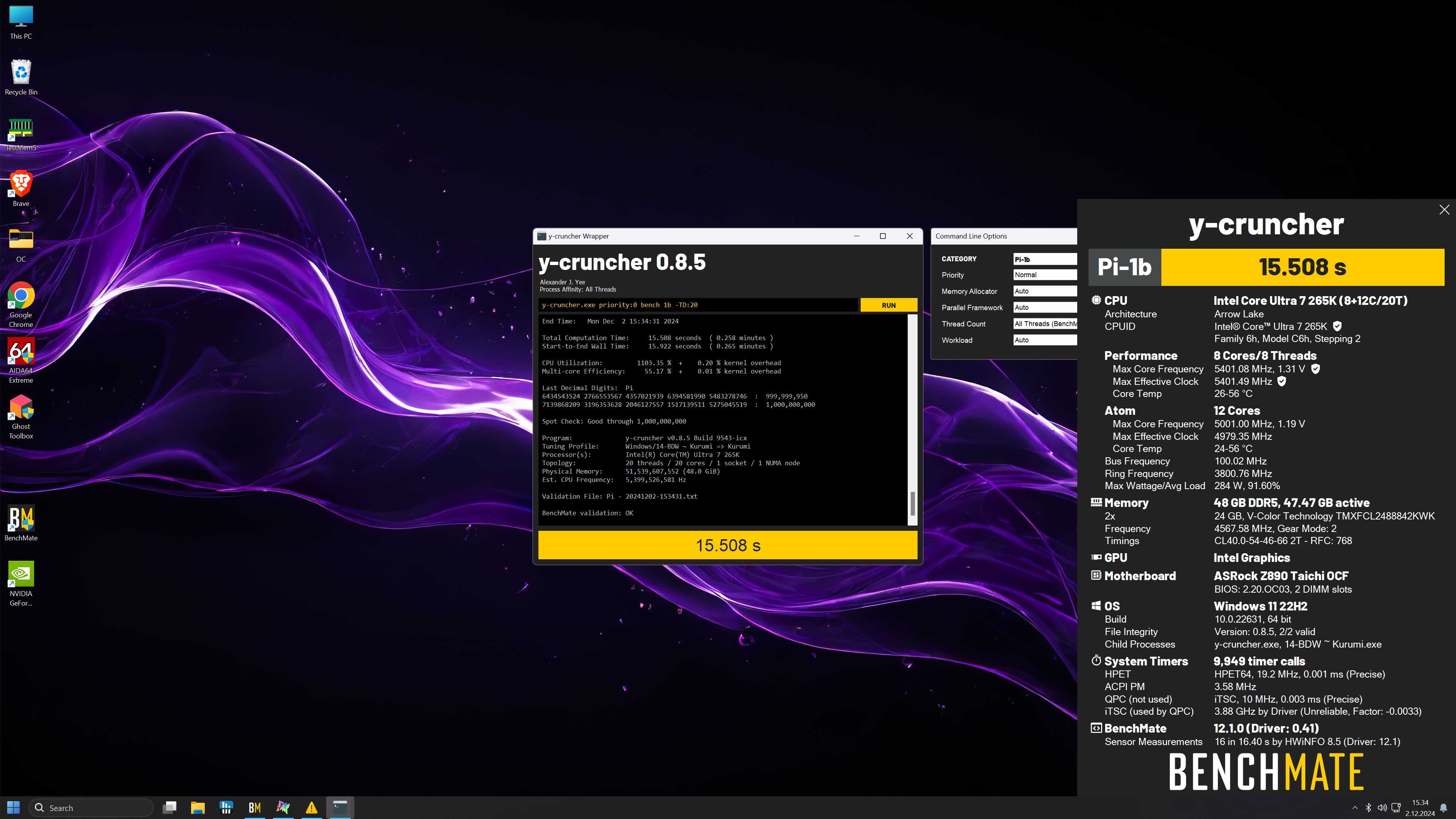
Task: Click the RUN button in y-cruncher Wrapper
Action: click(x=888, y=305)
